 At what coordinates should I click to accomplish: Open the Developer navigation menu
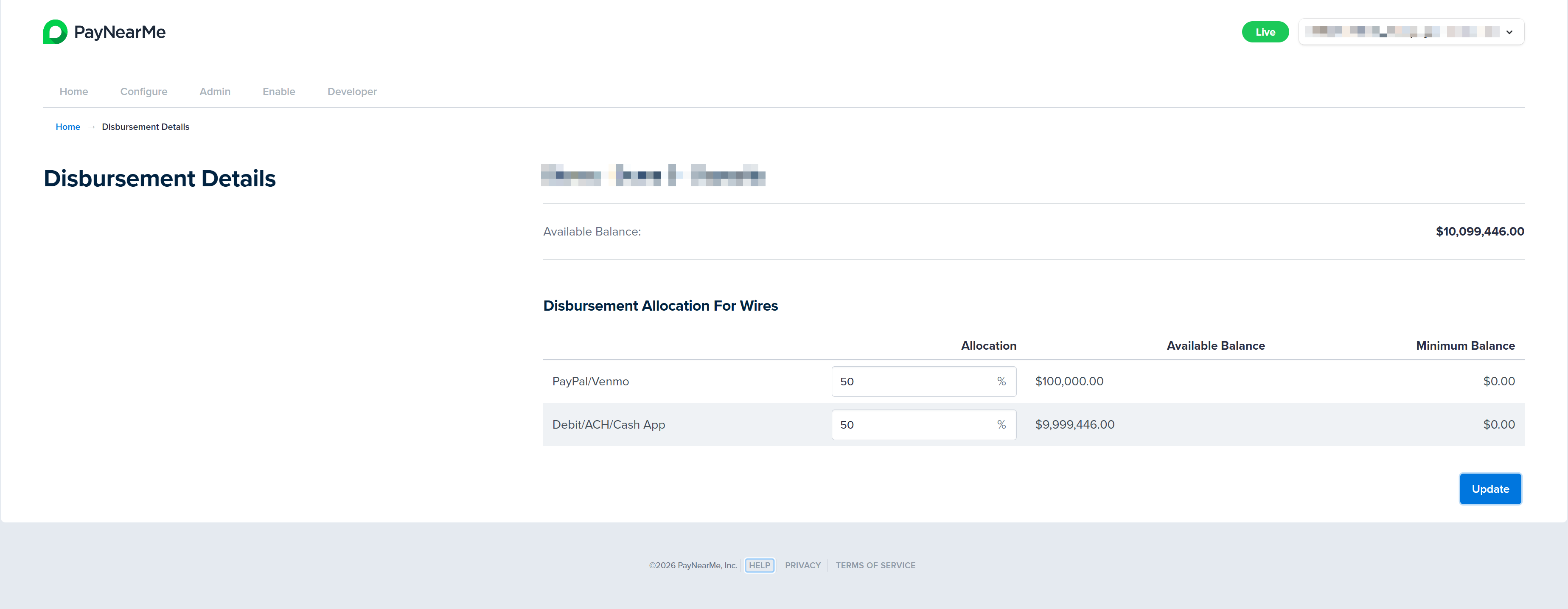(352, 91)
